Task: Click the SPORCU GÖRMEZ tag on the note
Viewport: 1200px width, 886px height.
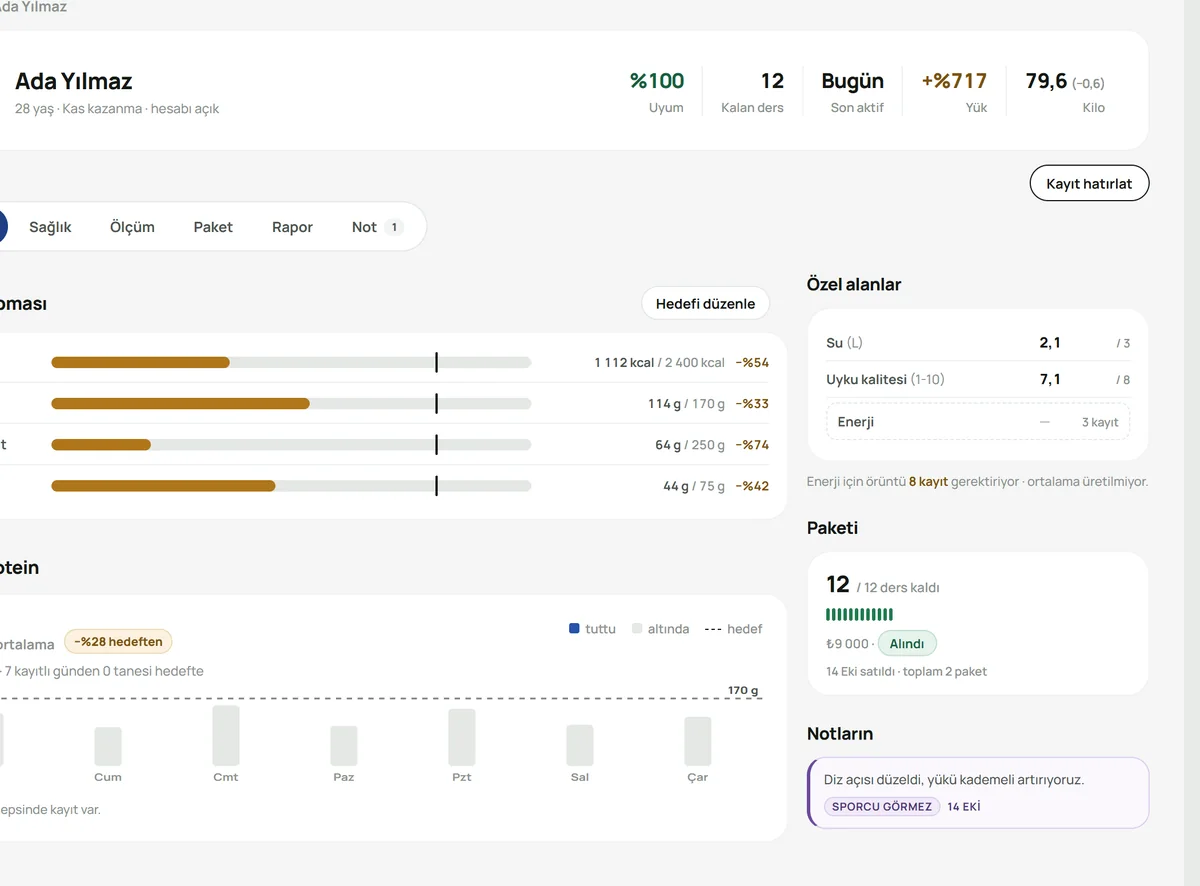Action: click(x=882, y=807)
